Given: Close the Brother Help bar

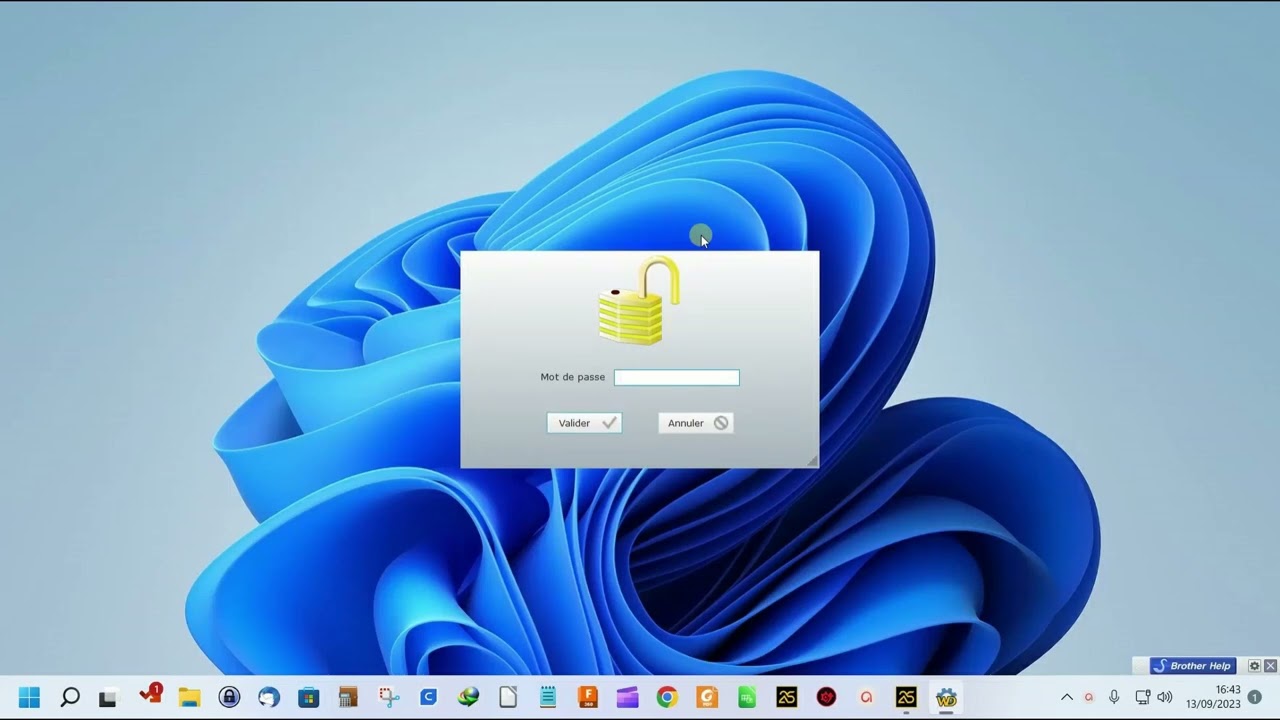Looking at the screenshot, I should 1270,666.
